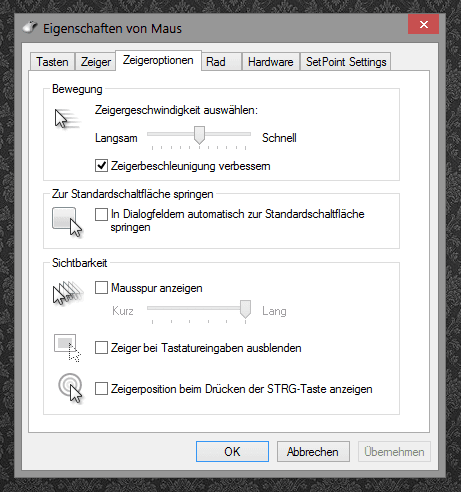Click Zur Standardschaltfläche springen heading

132,194
